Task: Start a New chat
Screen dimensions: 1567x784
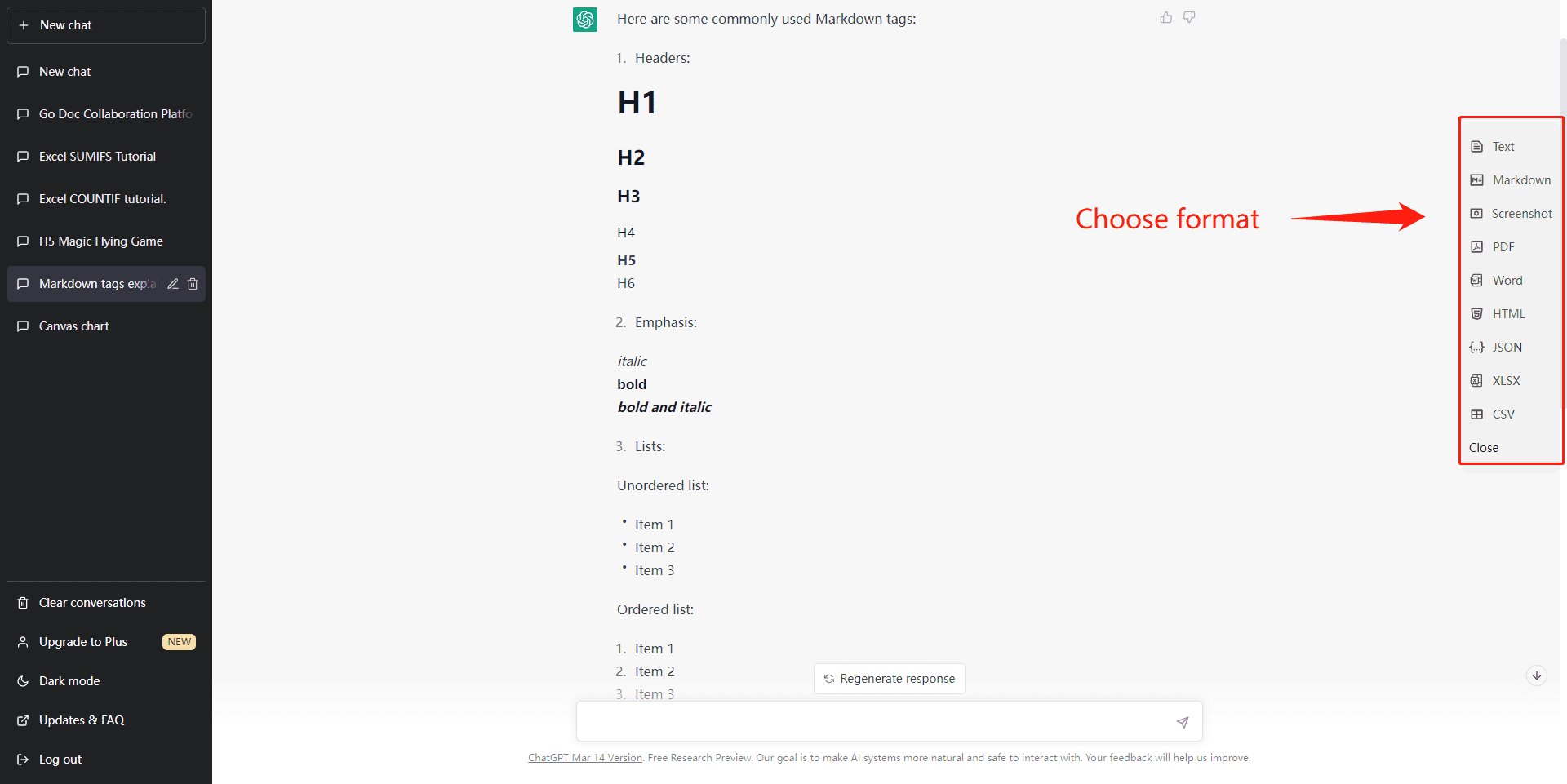Action: click(x=105, y=24)
